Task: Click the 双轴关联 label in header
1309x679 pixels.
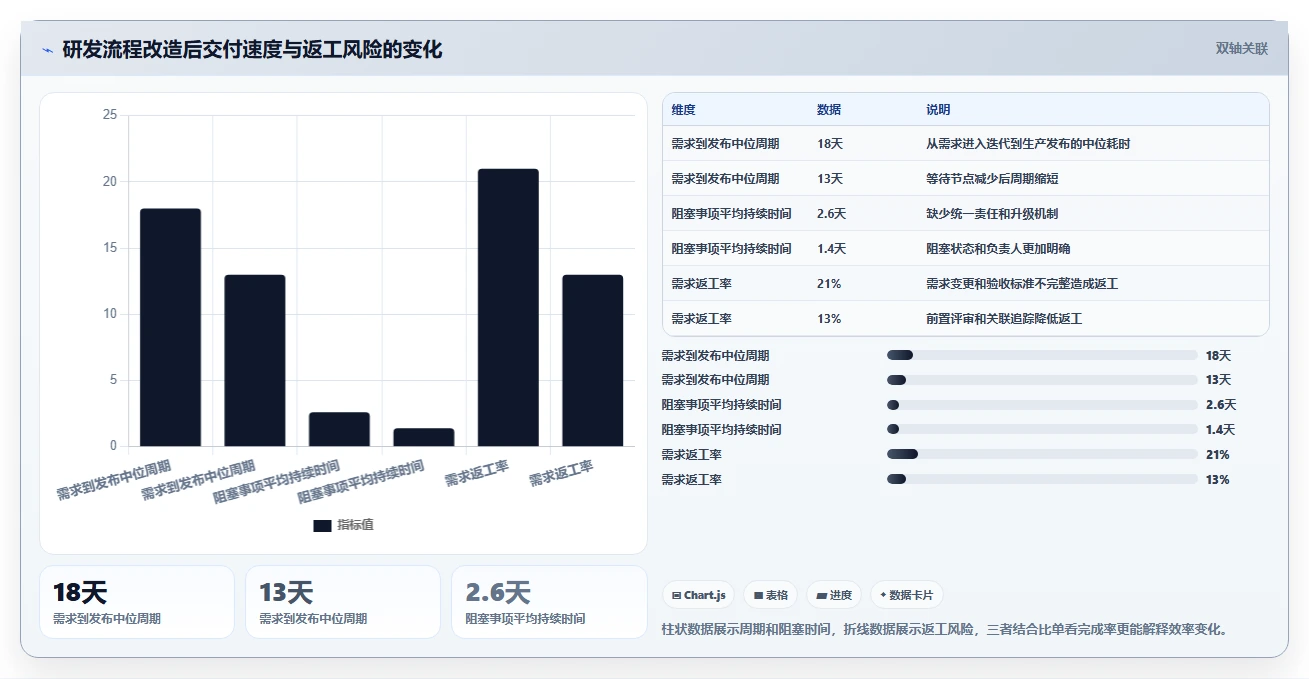Action: 1242,49
